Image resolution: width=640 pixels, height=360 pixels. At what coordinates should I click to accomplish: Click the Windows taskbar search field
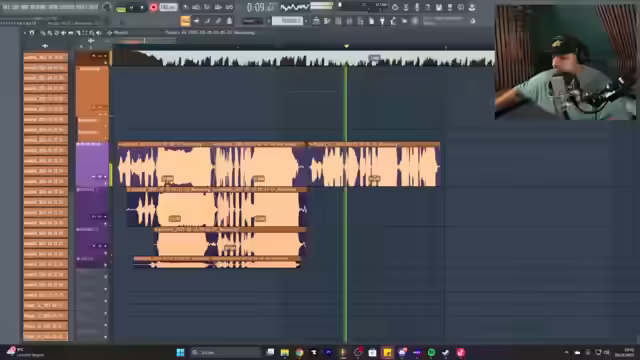[x=225, y=352]
